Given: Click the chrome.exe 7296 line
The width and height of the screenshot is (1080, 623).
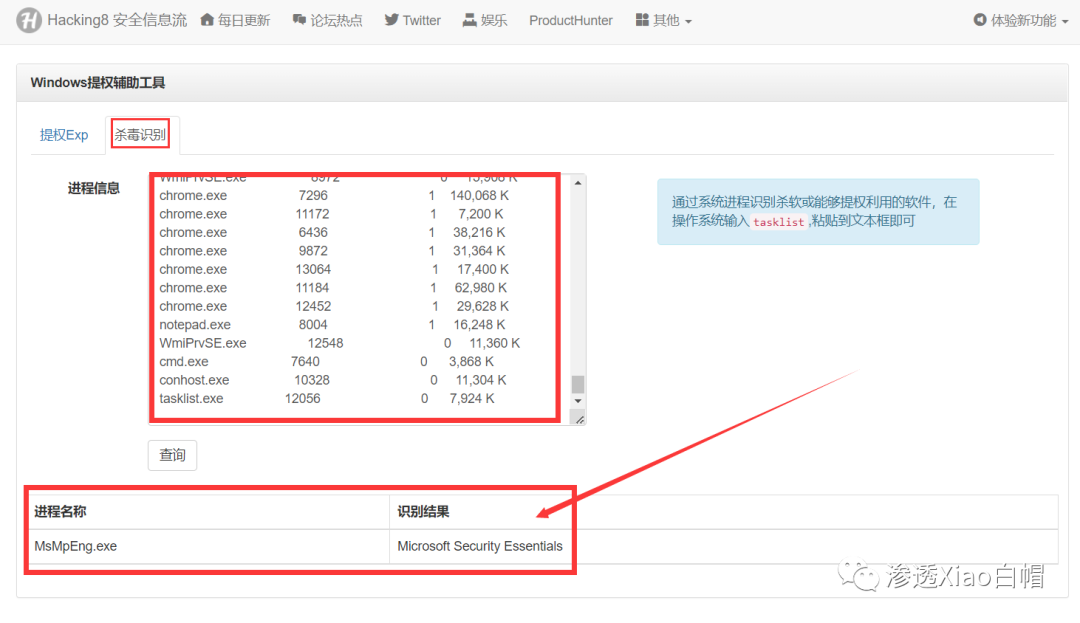Looking at the screenshot, I should [334, 196].
